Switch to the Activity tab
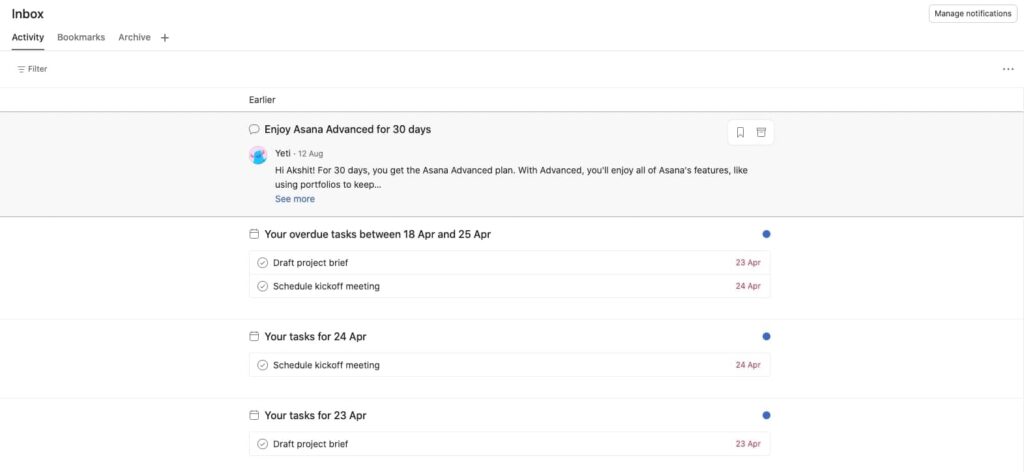Viewport: 1024px width, 472px height. point(28,38)
